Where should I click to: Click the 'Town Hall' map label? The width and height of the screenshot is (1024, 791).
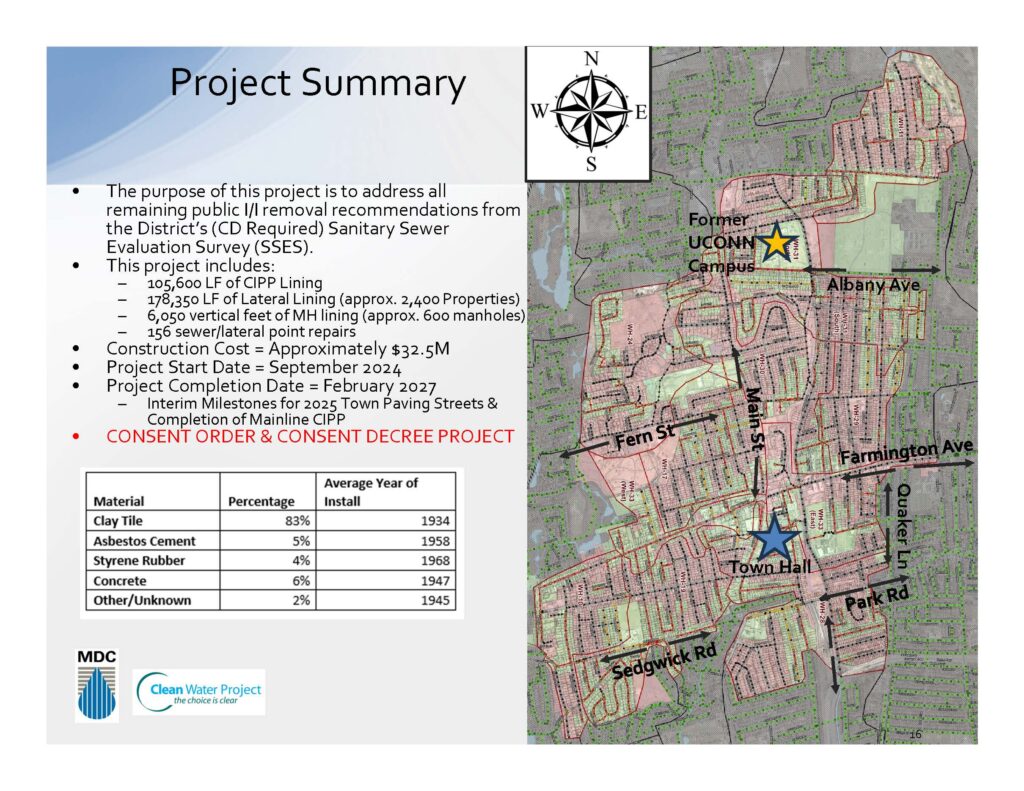(x=770, y=567)
